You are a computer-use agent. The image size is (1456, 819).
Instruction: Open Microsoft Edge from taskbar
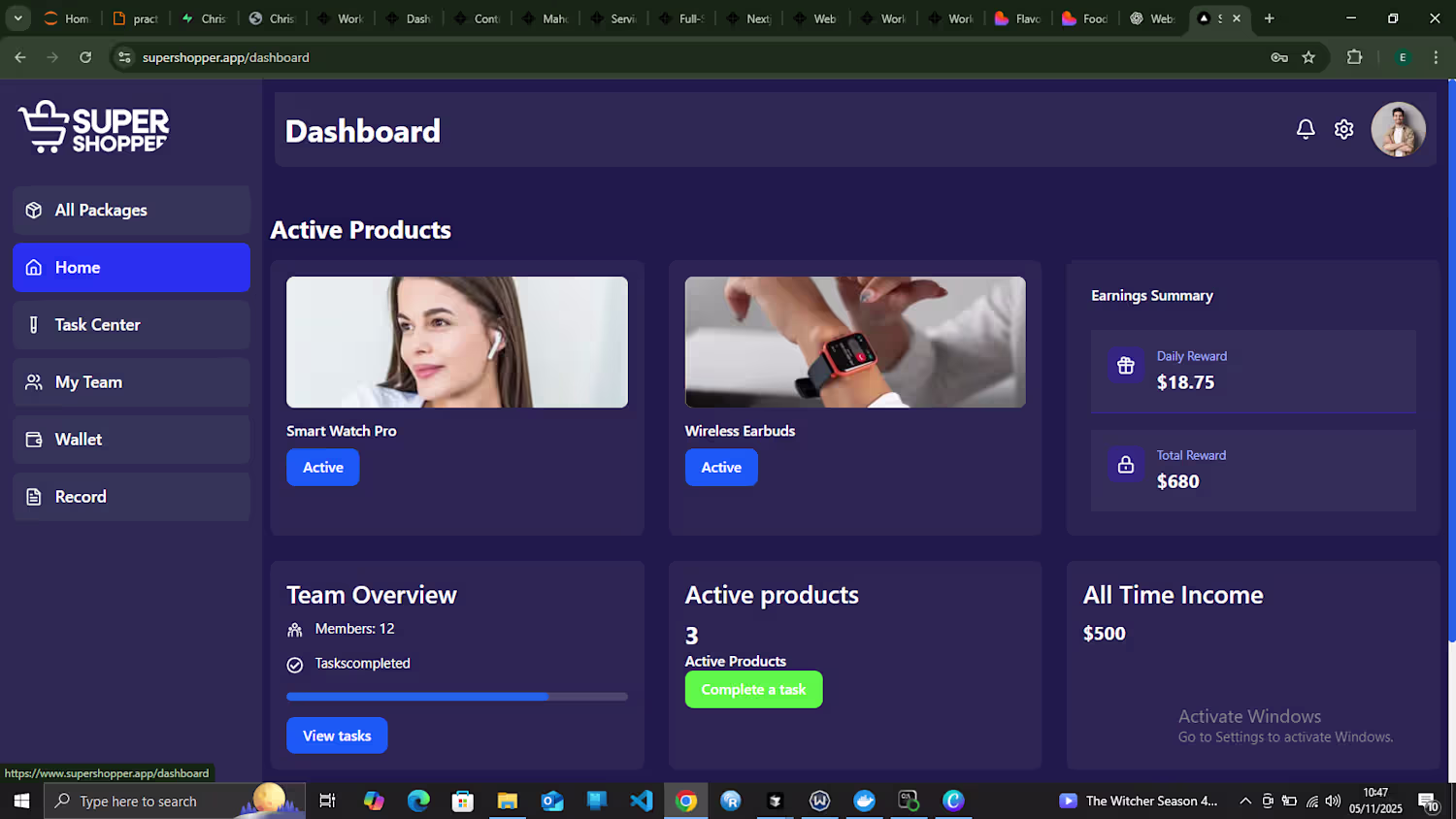click(418, 801)
